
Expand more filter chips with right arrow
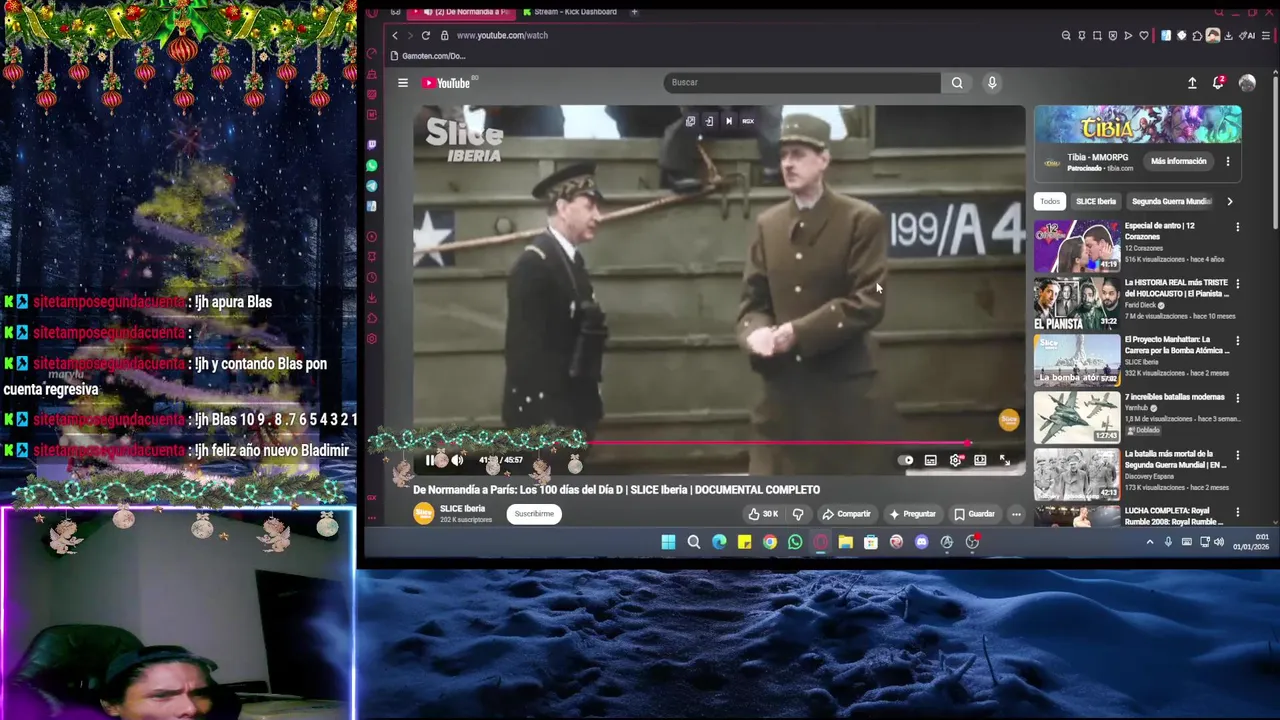click(1230, 201)
